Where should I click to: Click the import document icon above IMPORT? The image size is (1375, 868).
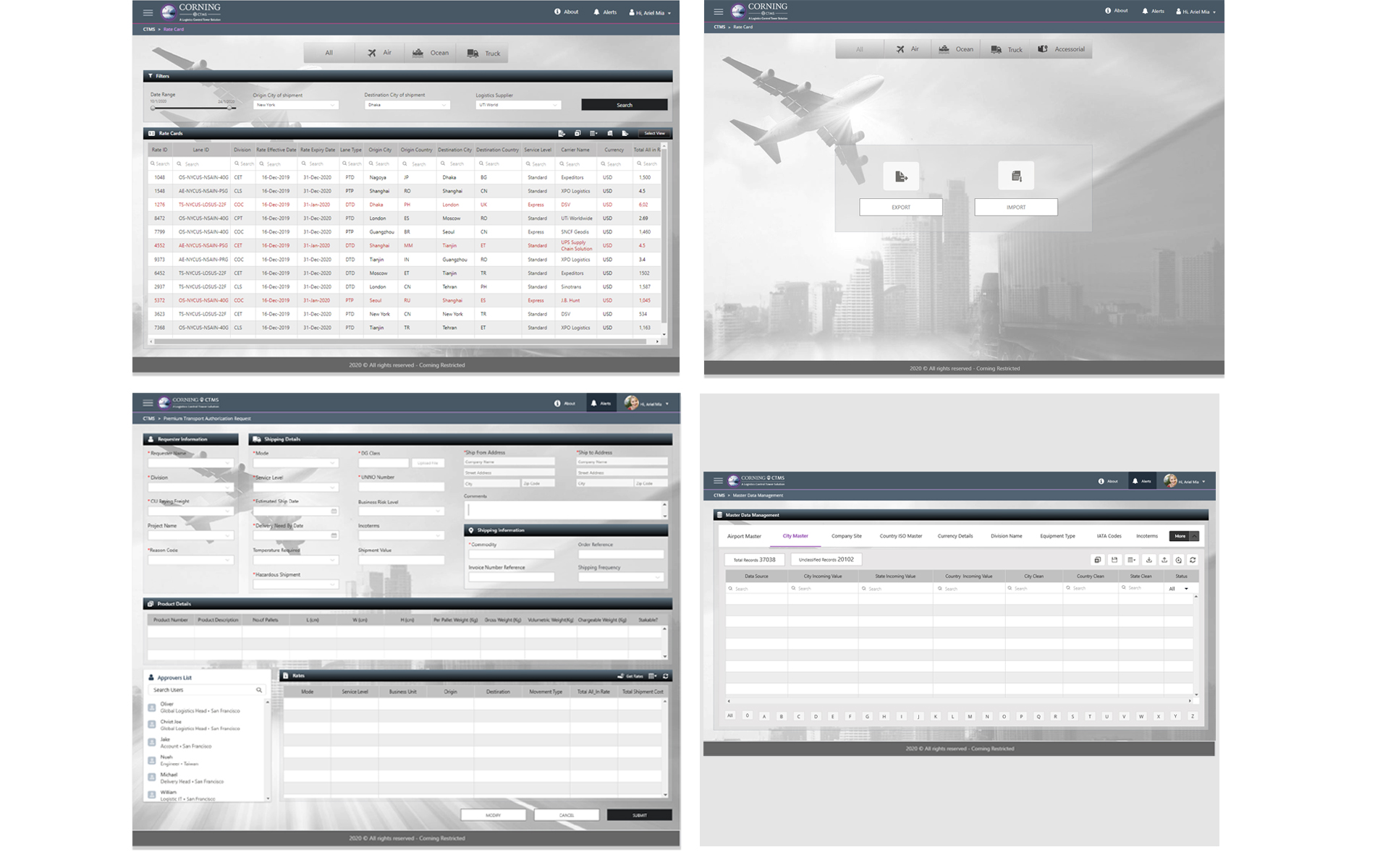[1016, 176]
